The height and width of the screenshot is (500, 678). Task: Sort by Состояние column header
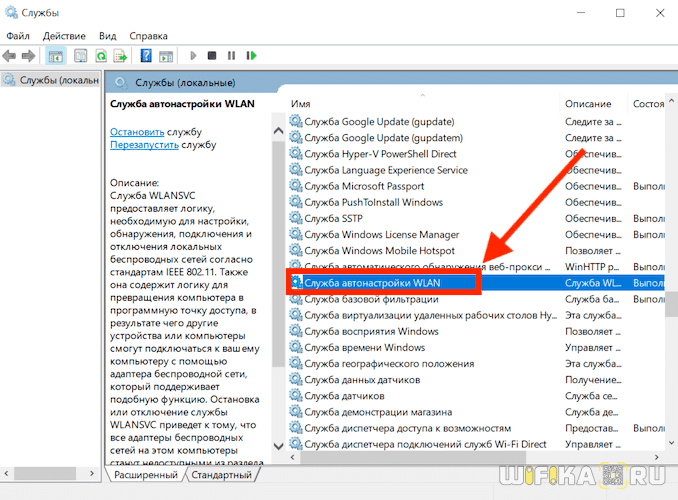(x=648, y=104)
